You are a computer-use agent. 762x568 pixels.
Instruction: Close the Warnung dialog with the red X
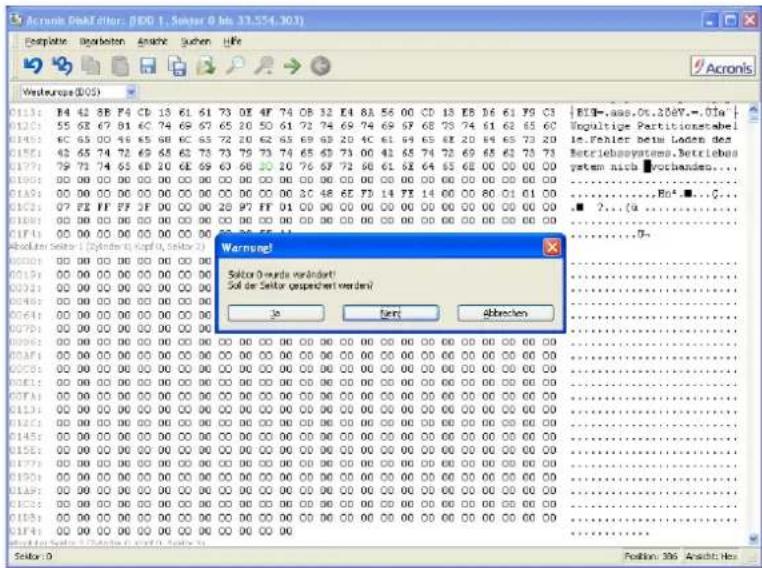pyautogui.click(x=552, y=248)
